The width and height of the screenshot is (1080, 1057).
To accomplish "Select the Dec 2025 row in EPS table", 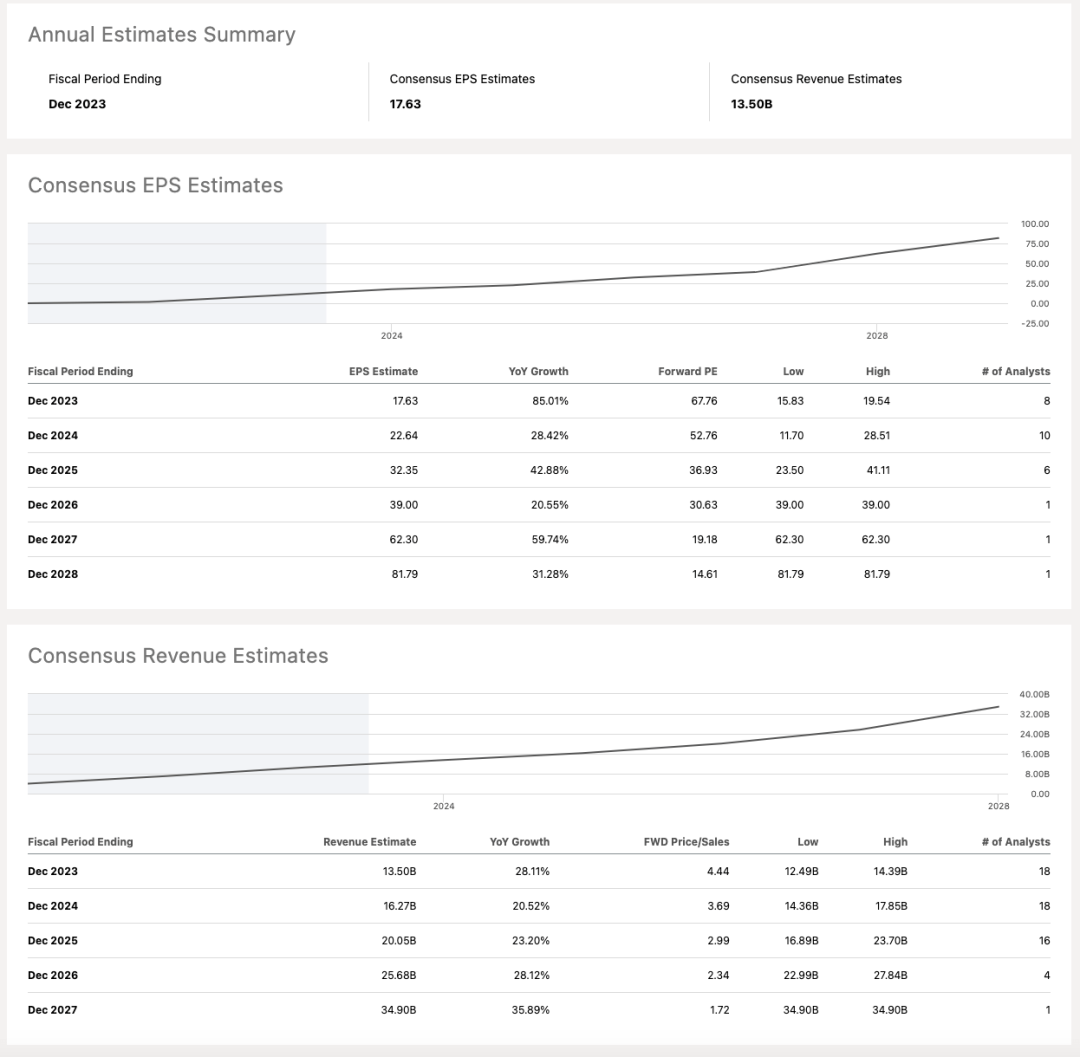I will (53, 470).
